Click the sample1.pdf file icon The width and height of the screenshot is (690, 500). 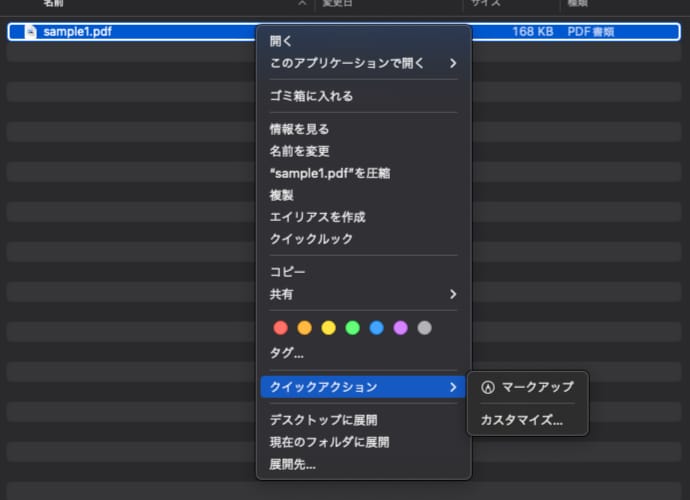[x=30, y=32]
